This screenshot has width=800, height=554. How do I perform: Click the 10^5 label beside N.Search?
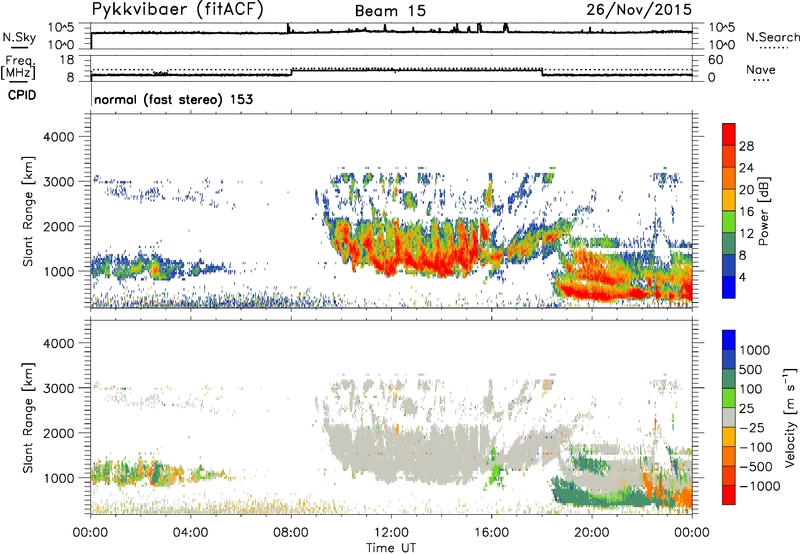coord(722,27)
